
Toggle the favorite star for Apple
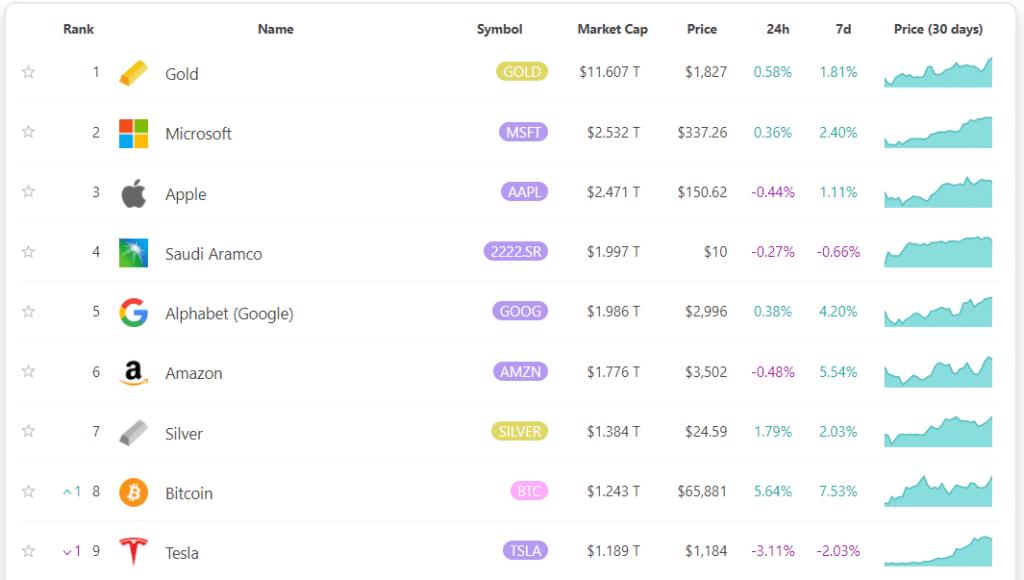tap(28, 191)
